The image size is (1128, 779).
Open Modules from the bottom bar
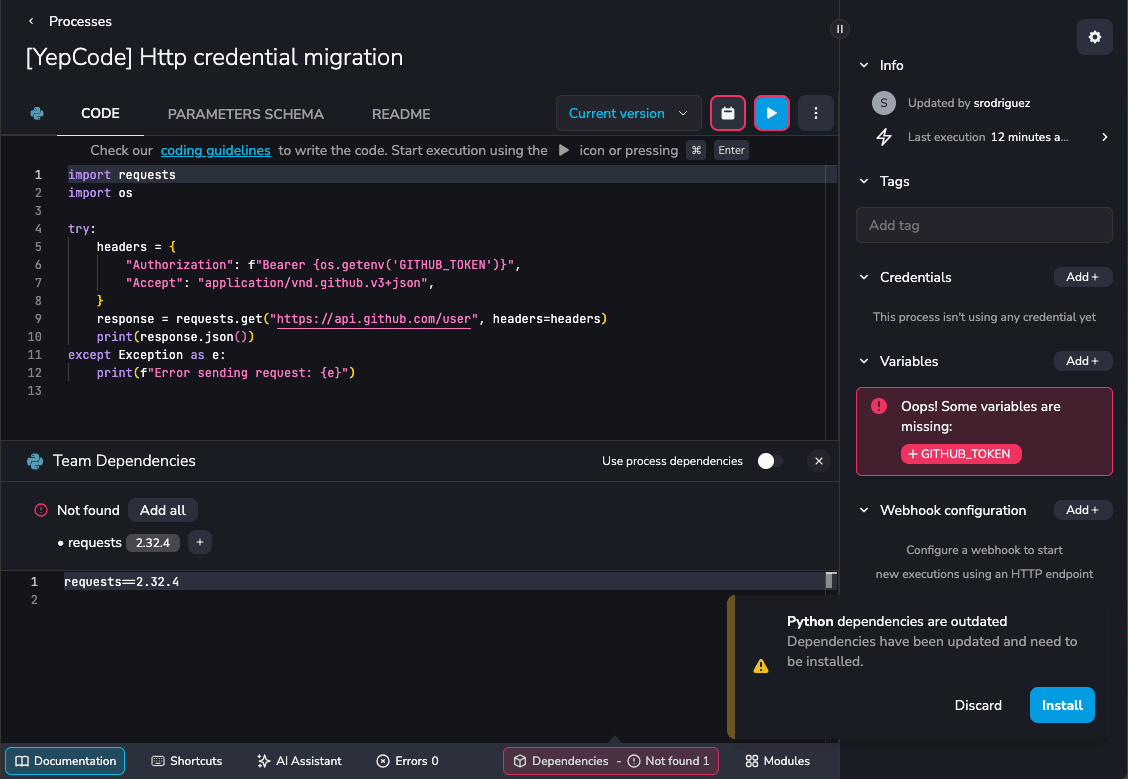coord(777,761)
